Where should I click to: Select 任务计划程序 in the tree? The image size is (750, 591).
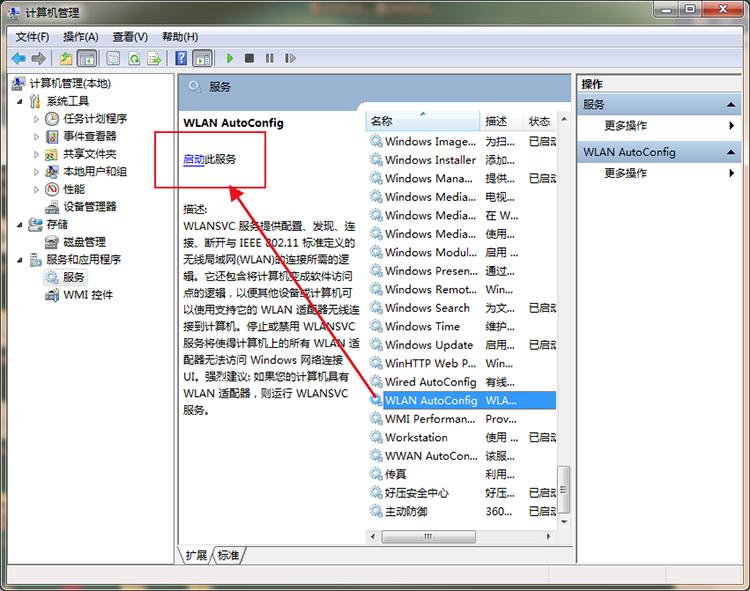[x=95, y=119]
